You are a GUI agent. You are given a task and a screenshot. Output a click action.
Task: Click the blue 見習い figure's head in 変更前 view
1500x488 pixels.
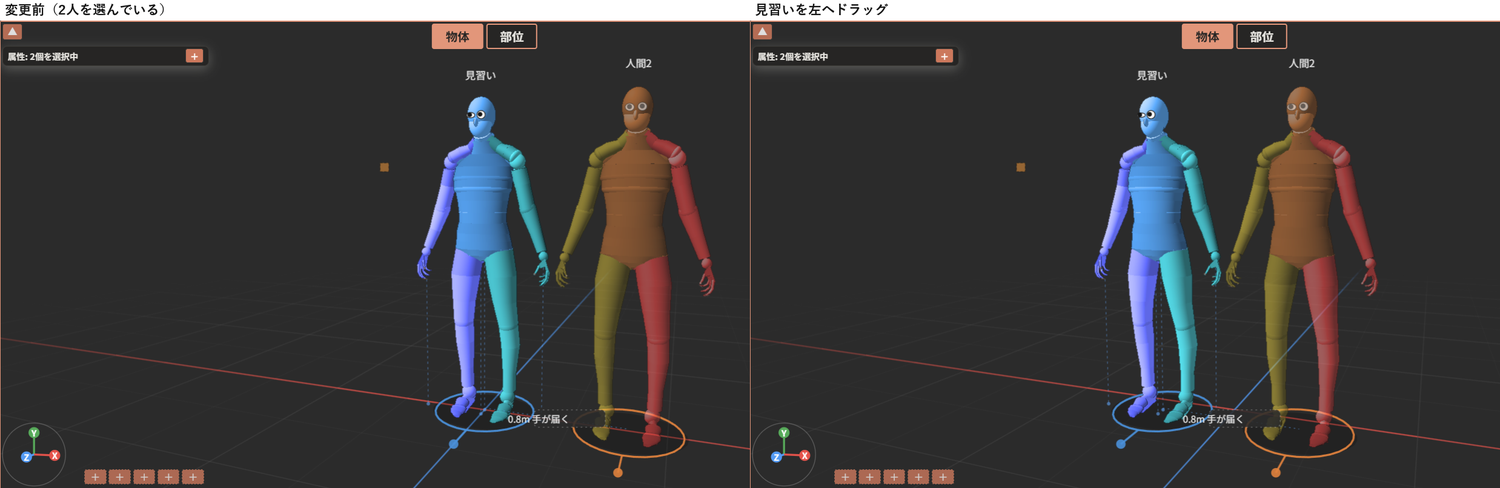(481, 117)
